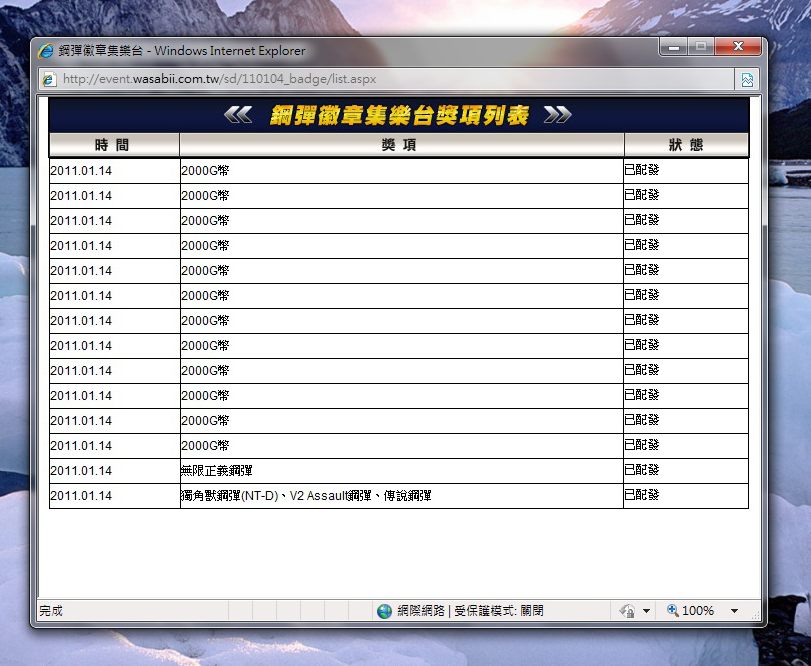Click the resize grip at the window corner

756,615
